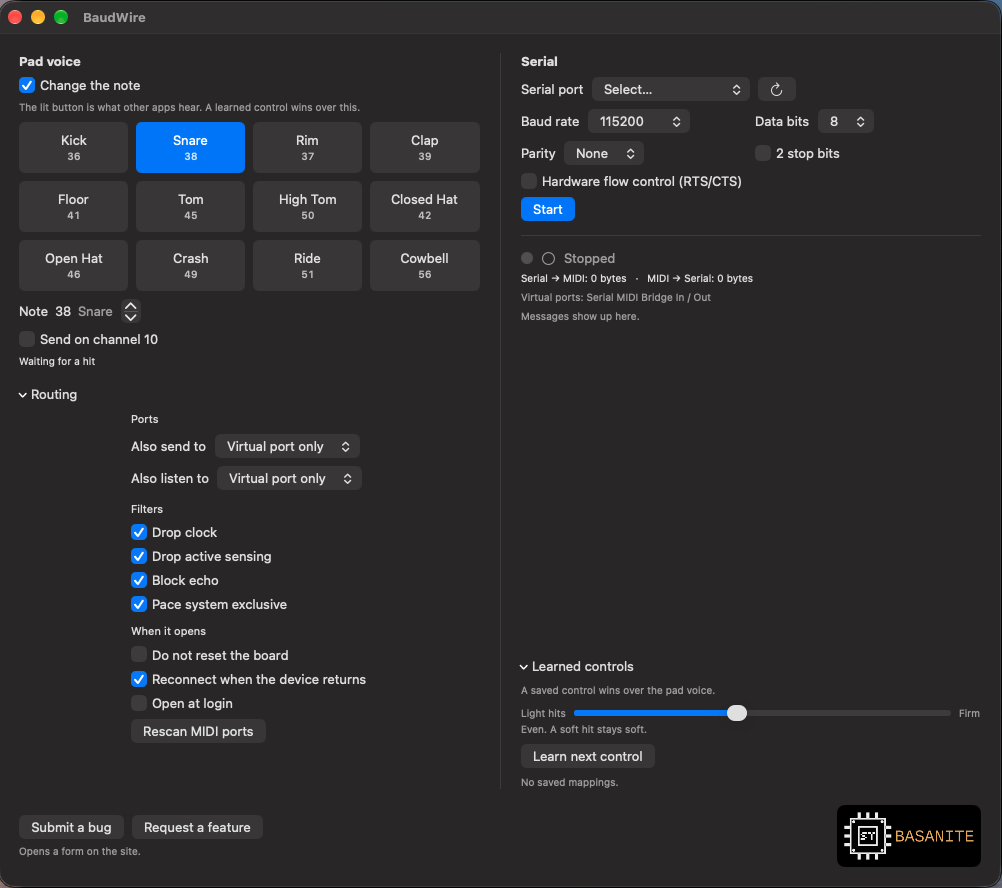The image size is (1002, 888).
Task: Click the Stopped status indicator circle
Action: pyautogui.click(x=548, y=258)
